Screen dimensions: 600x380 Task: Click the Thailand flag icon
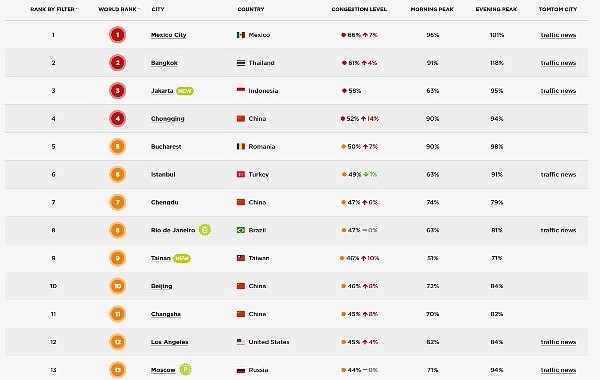coord(241,63)
